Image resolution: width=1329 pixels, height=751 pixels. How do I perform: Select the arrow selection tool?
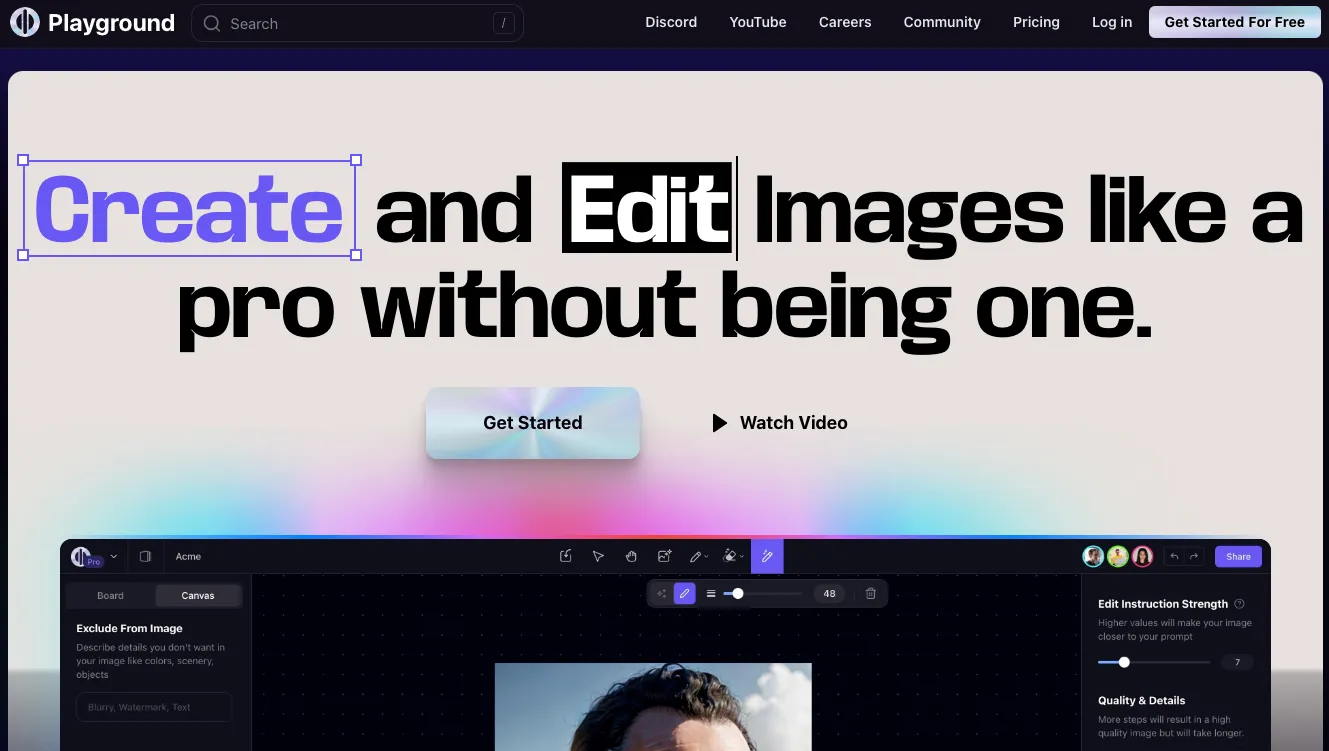click(x=597, y=556)
